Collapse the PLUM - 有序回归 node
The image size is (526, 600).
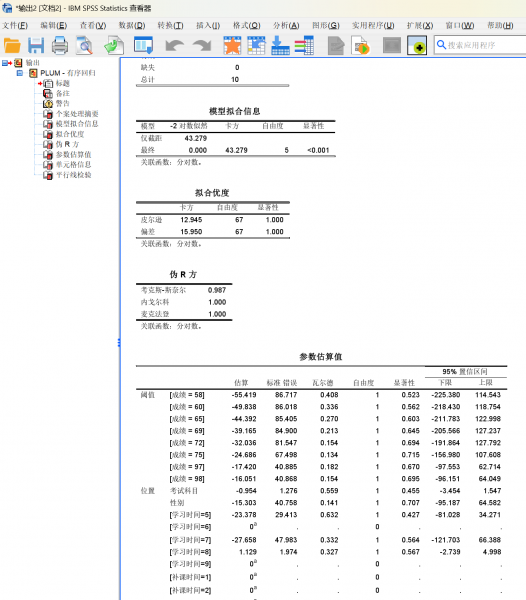pos(20,73)
